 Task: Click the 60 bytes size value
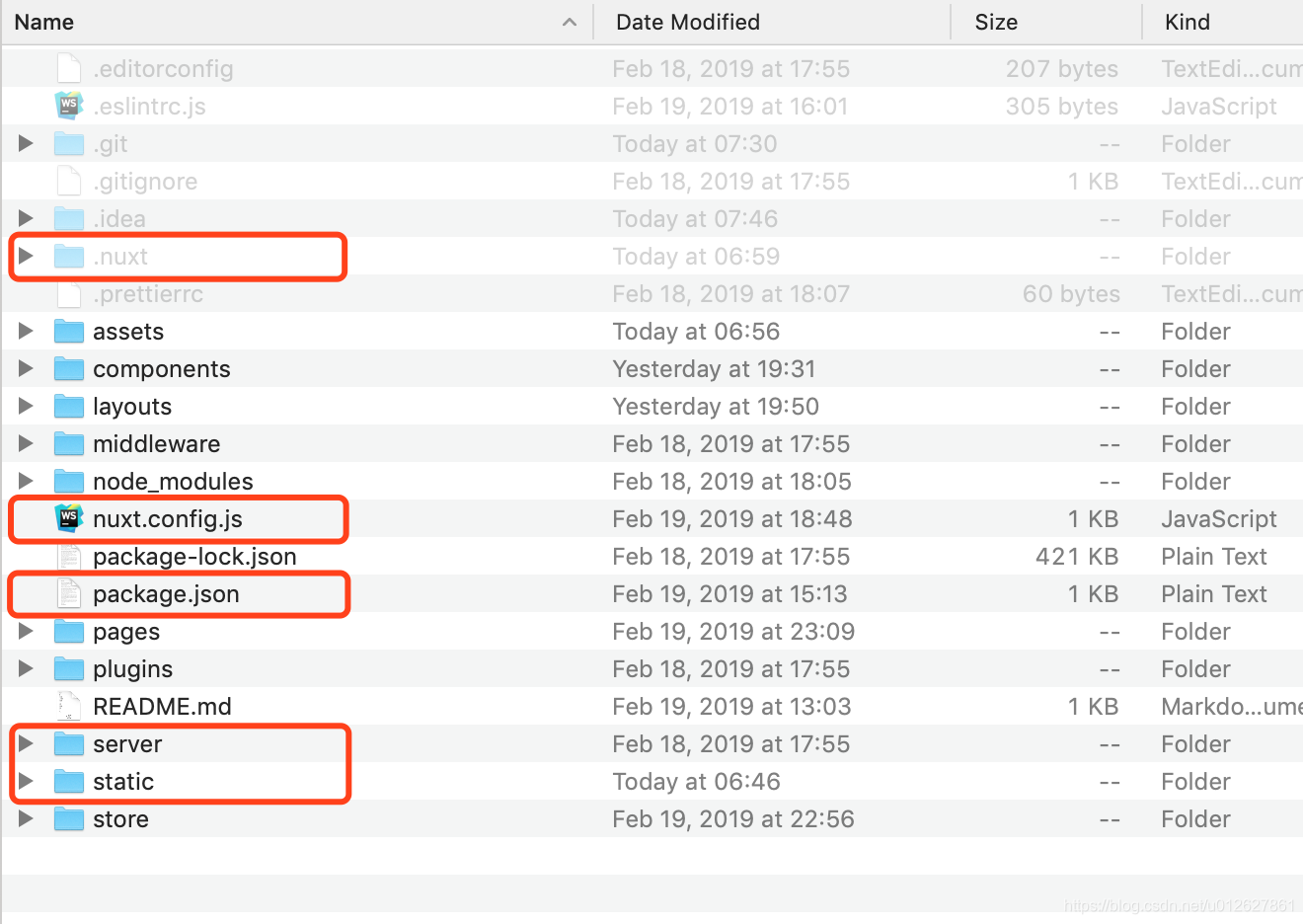tap(1071, 294)
